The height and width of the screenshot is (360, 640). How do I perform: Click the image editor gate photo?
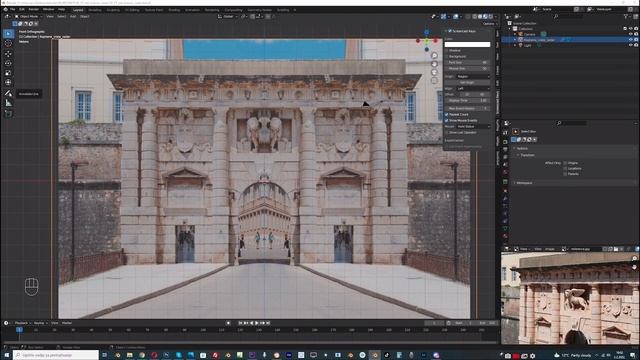point(570,298)
